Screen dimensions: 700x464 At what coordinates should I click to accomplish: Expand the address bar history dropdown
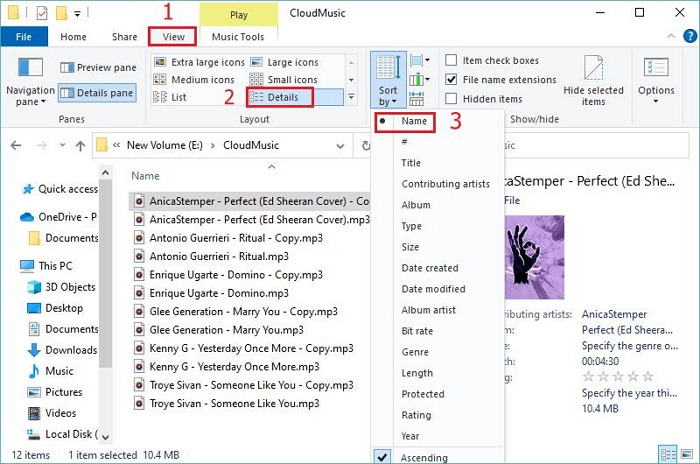(340, 146)
